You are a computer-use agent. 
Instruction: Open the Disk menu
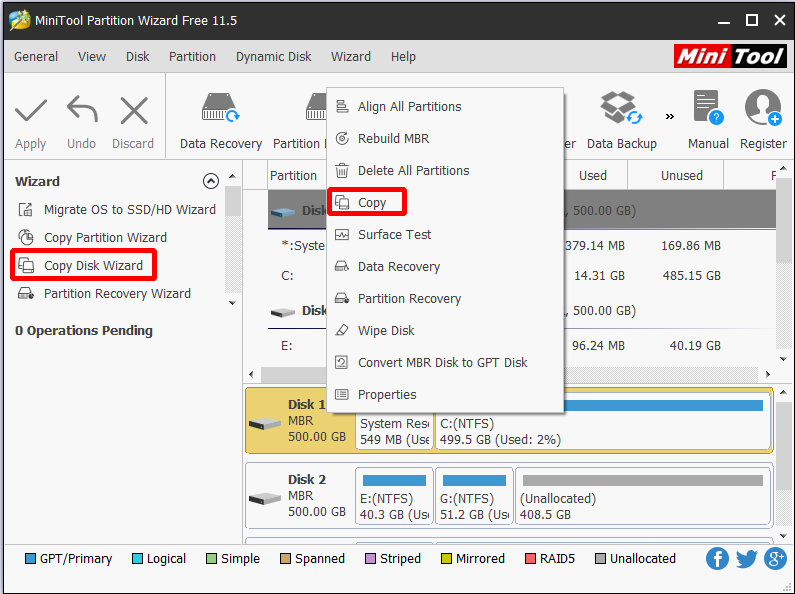click(x=137, y=56)
